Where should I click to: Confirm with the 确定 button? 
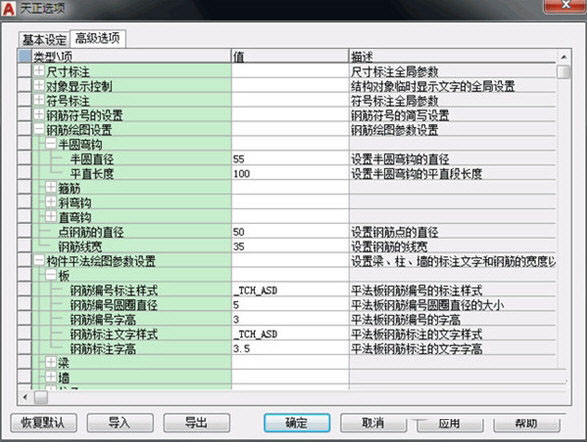pos(297,423)
